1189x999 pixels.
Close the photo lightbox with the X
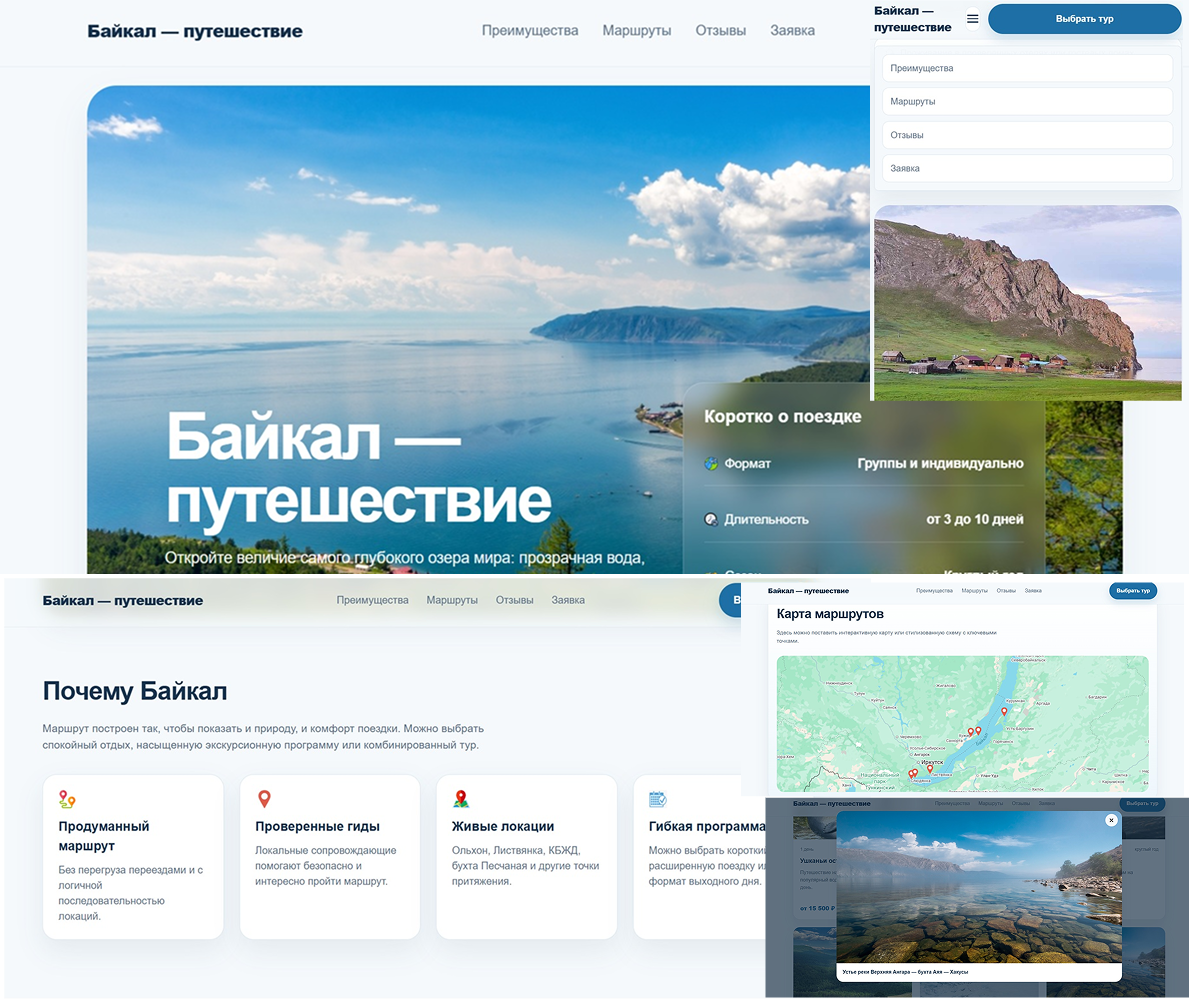click(x=1111, y=820)
